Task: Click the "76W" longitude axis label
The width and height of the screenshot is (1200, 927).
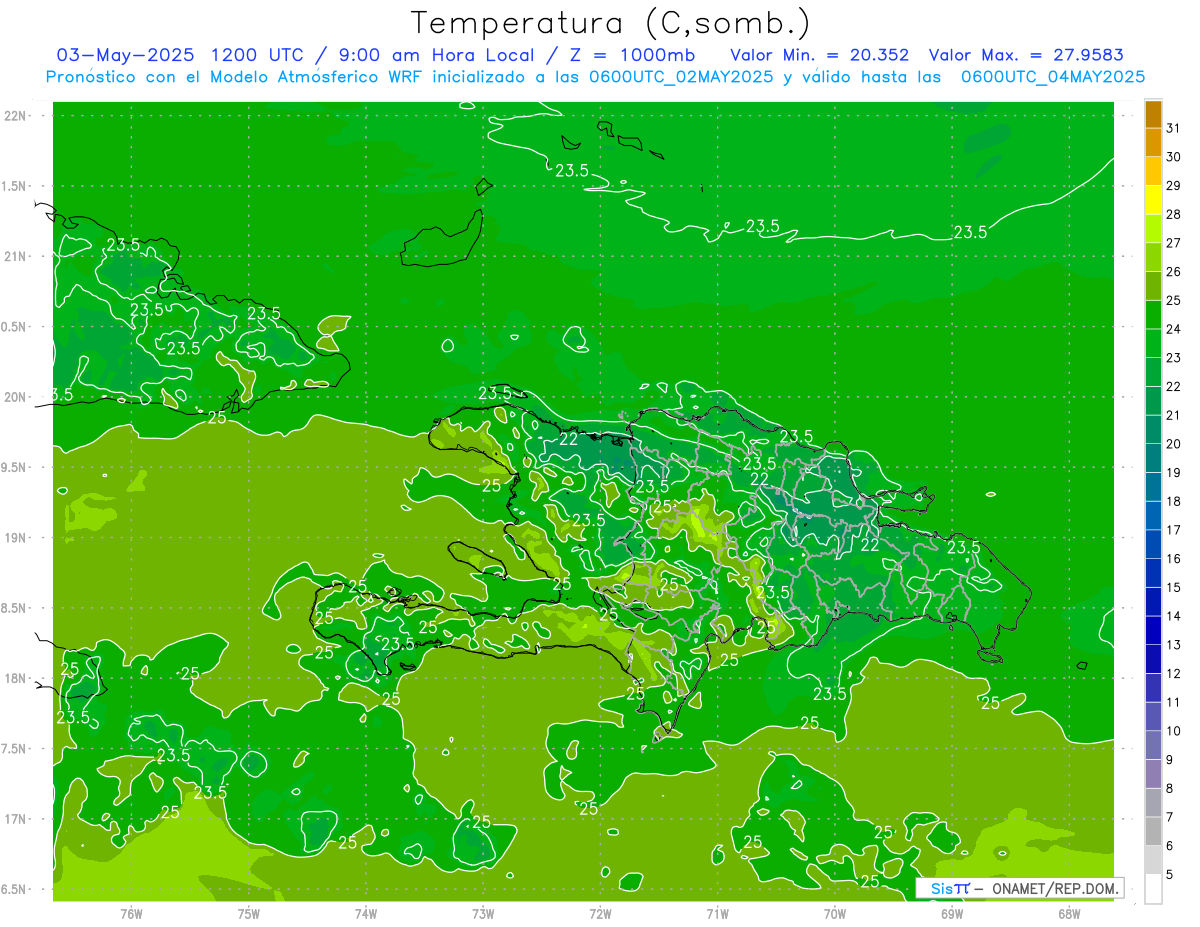Action: point(131,913)
